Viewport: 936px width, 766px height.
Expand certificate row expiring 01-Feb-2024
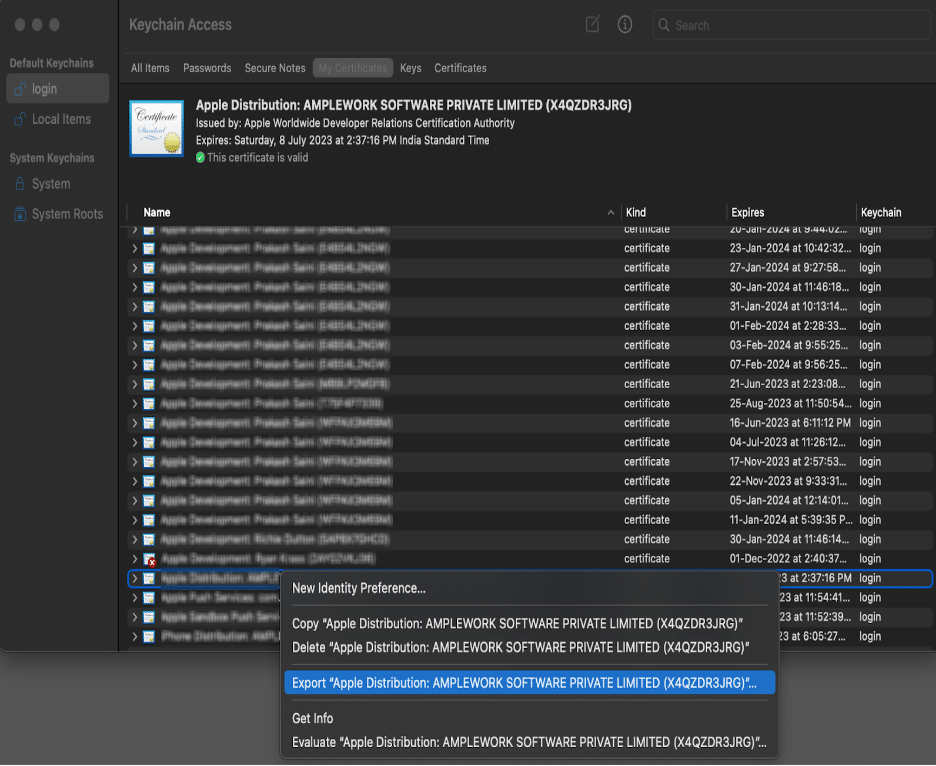click(134, 326)
